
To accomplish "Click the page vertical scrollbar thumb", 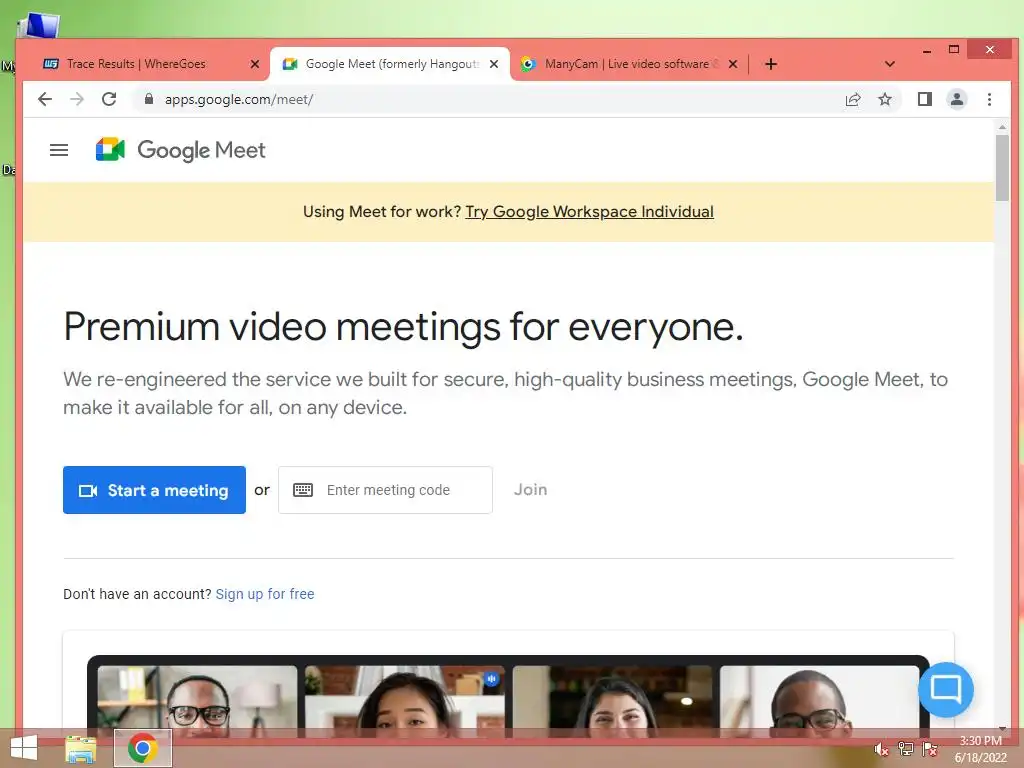I will pos(1002,167).
